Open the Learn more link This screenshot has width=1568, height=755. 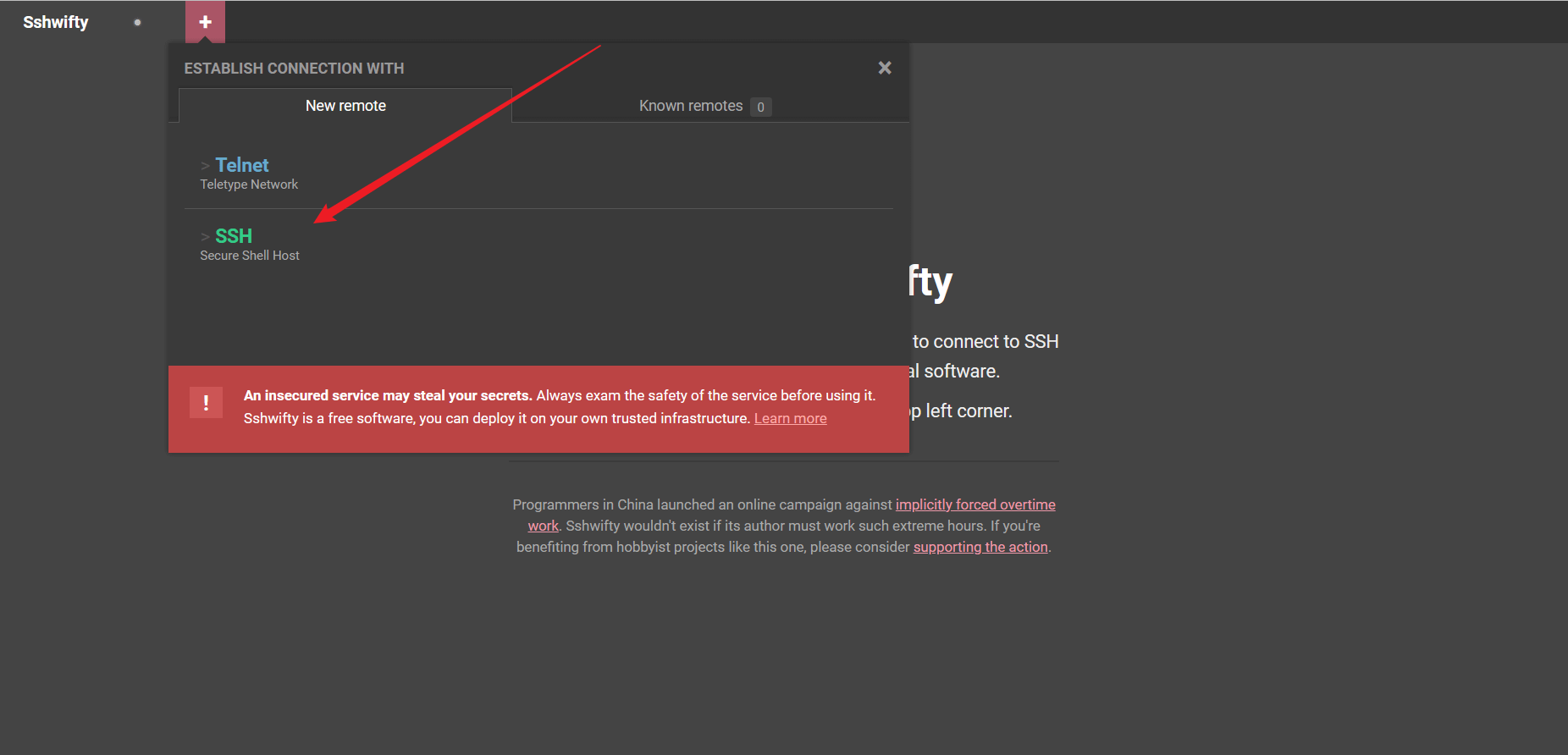point(790,419)
